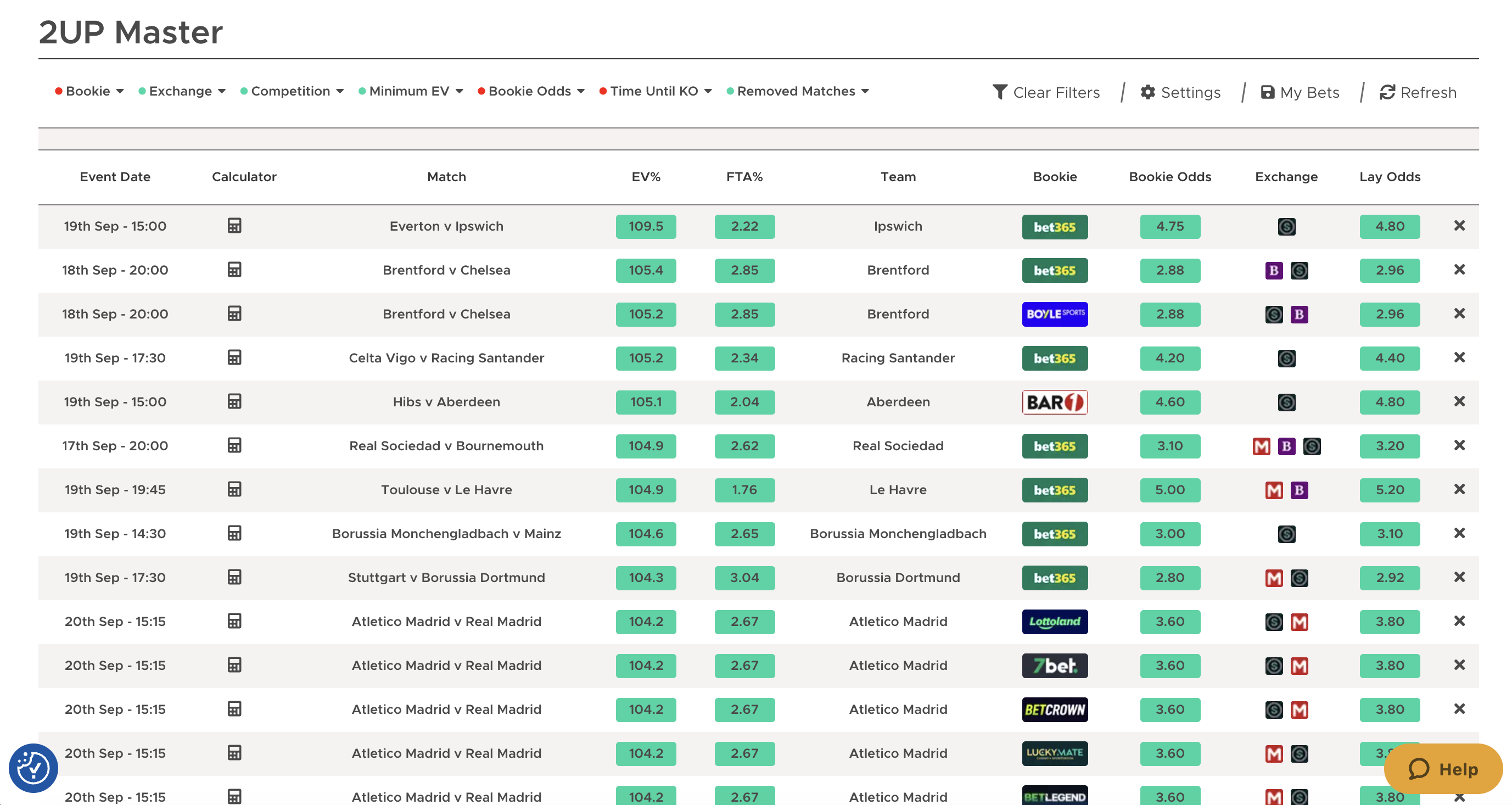The width and height of the screenshot is (1512, 805).
Task: Open calculator in the Lottoland bookie row
Action: click(234, 620)
